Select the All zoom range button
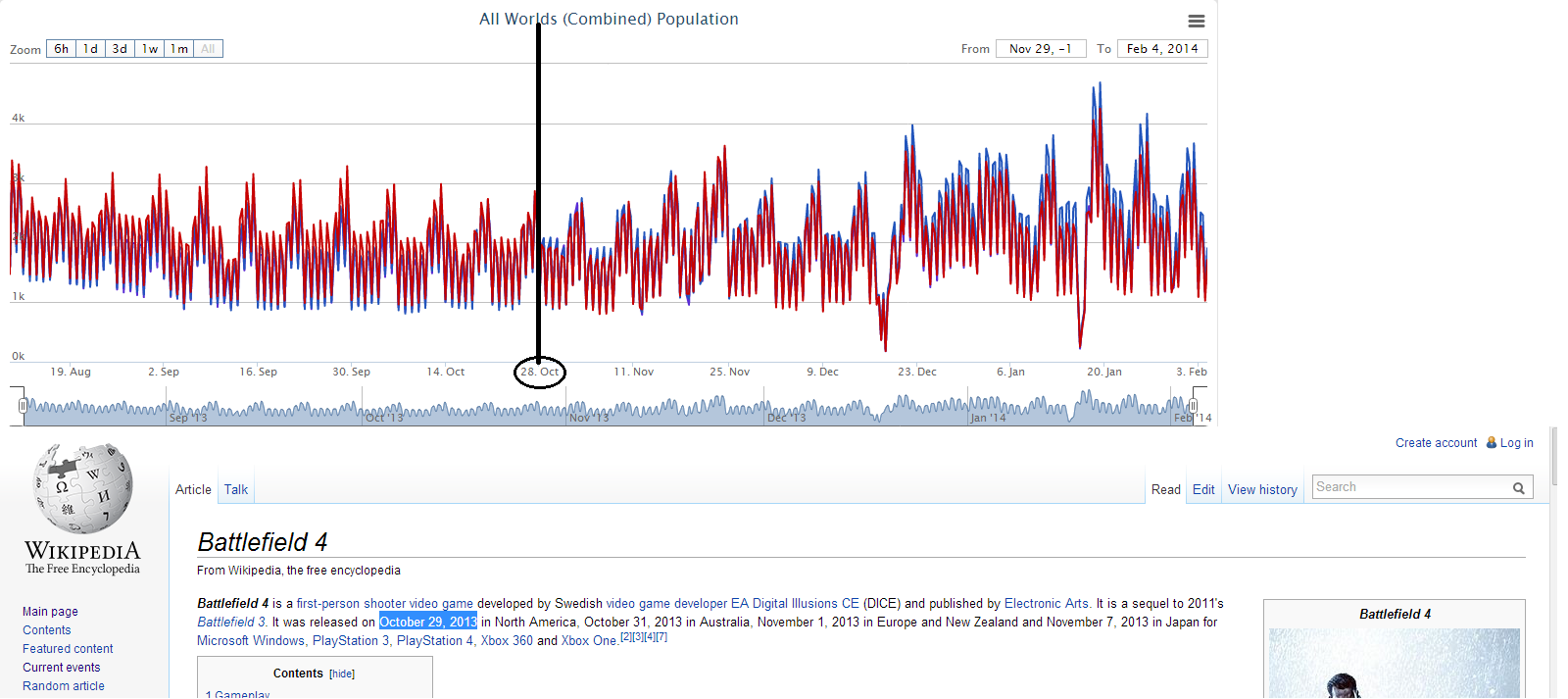The height and width of the screenshot is (699, 1568). tap(208, 49)
